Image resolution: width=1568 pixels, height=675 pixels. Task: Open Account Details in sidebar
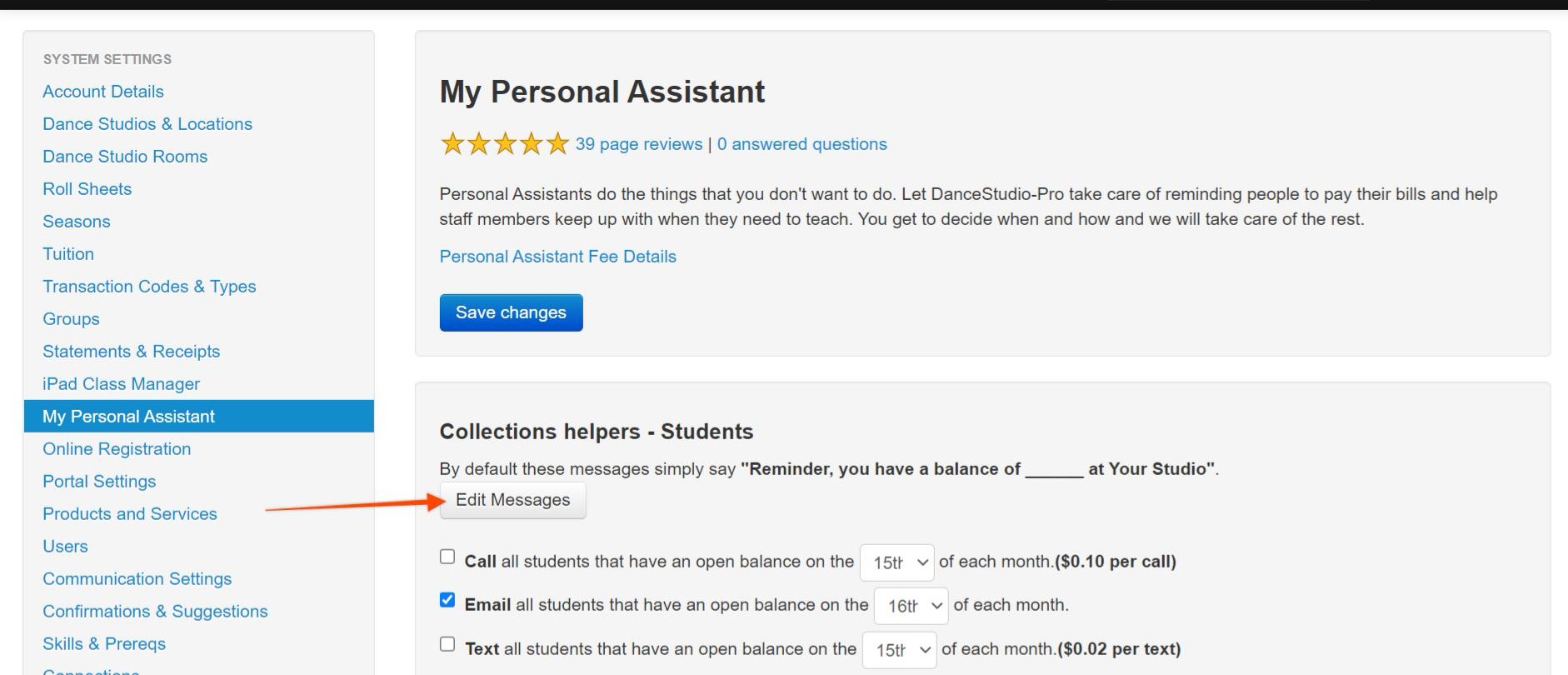tap(103, 92)
